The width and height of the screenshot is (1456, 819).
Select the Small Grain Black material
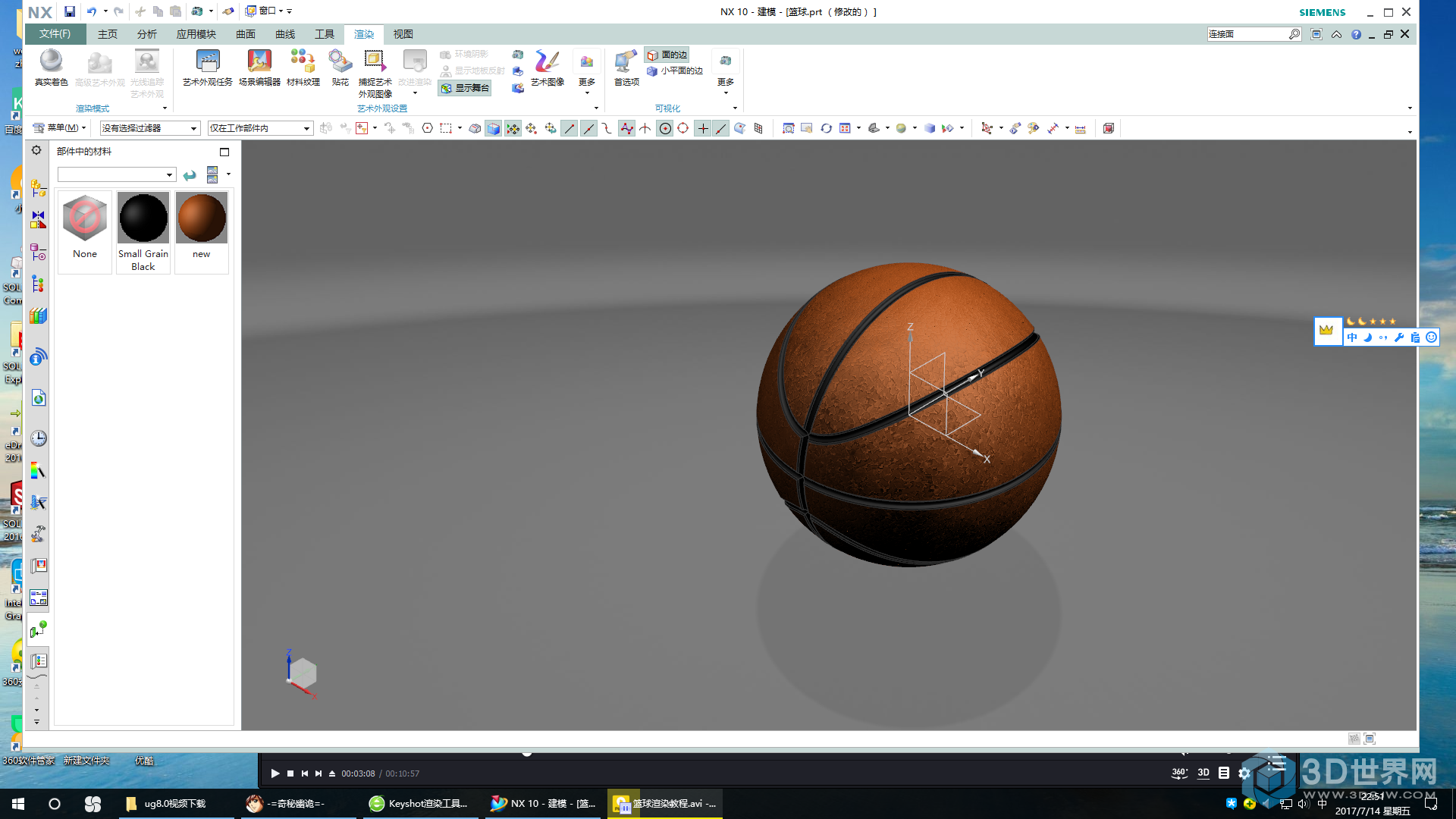click(143, 232)
